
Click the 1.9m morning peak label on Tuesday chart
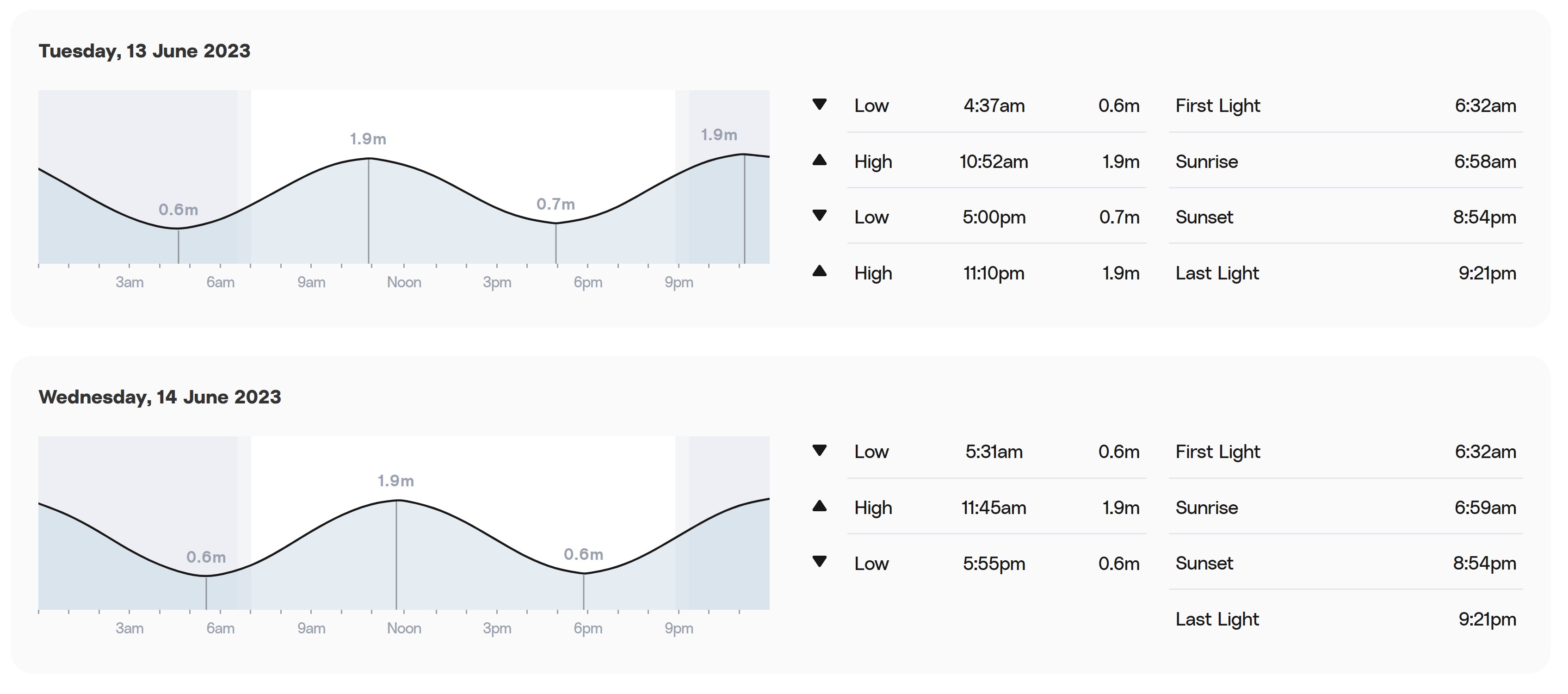368,139
